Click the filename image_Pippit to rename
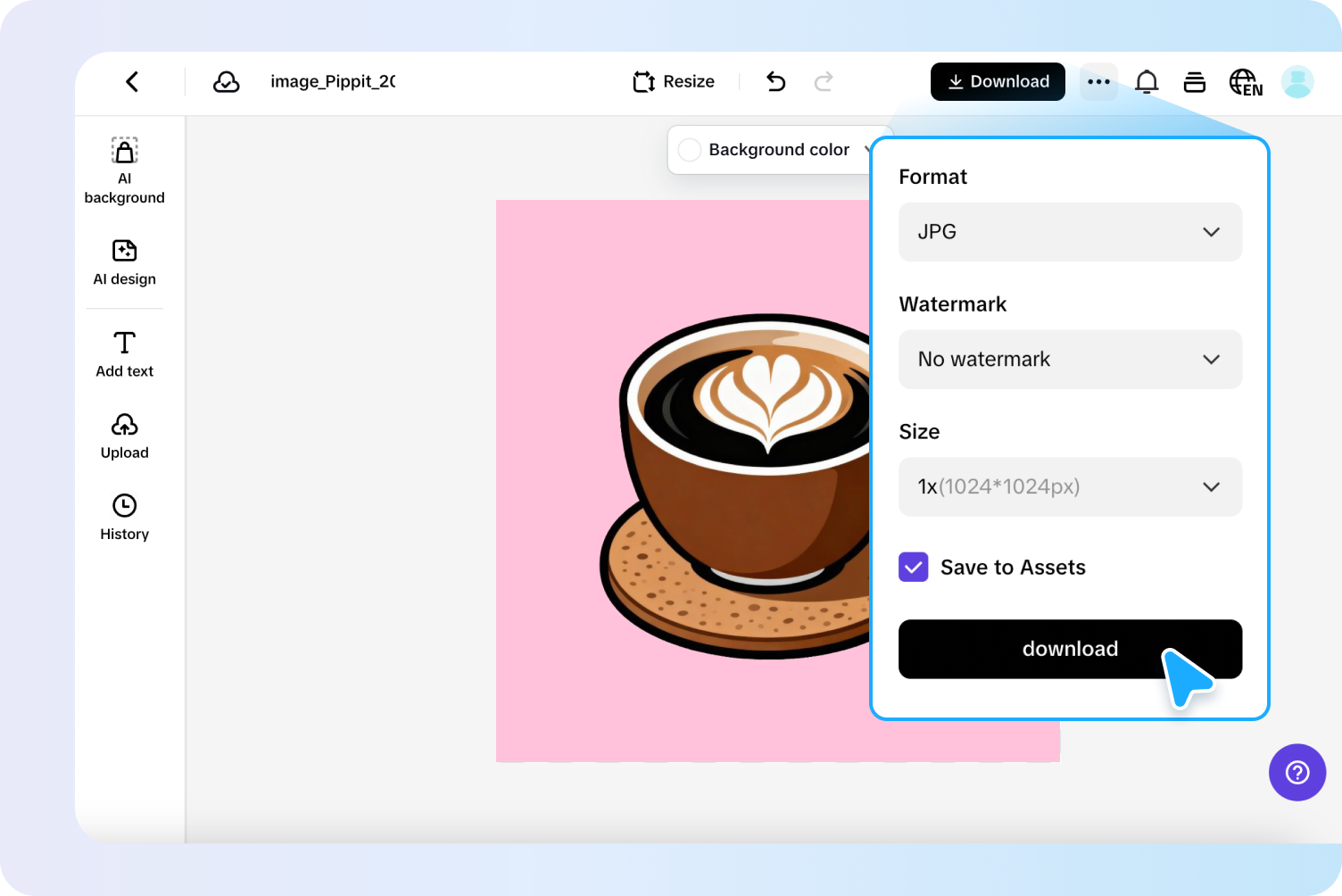This screenshot has width=1342, height=896. pyautogui.click(x=333, y=81)
